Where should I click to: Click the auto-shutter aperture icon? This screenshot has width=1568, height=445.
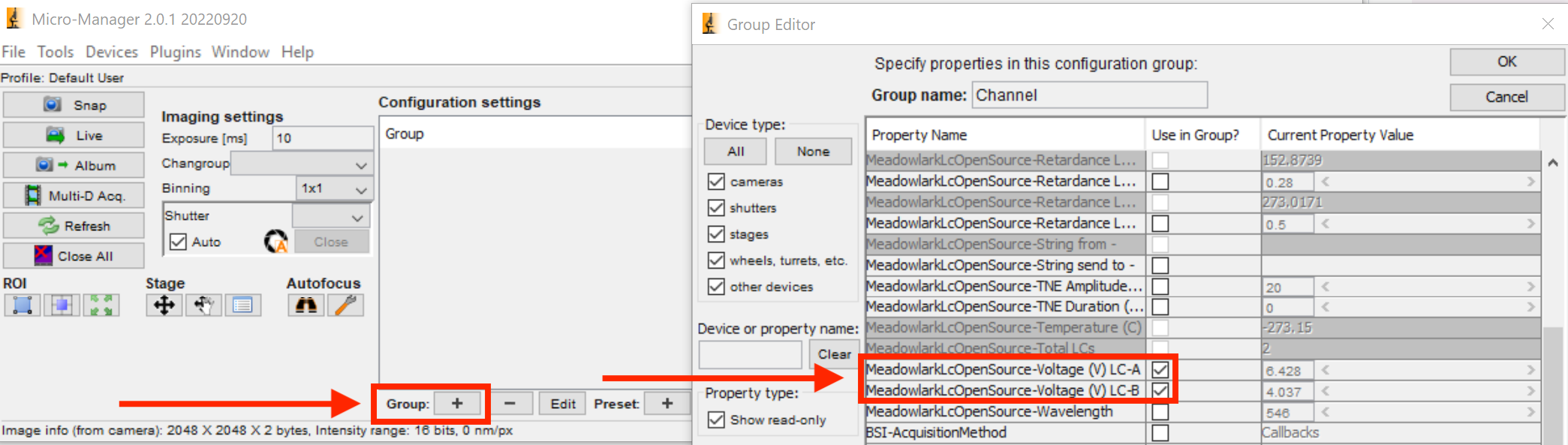276,242
